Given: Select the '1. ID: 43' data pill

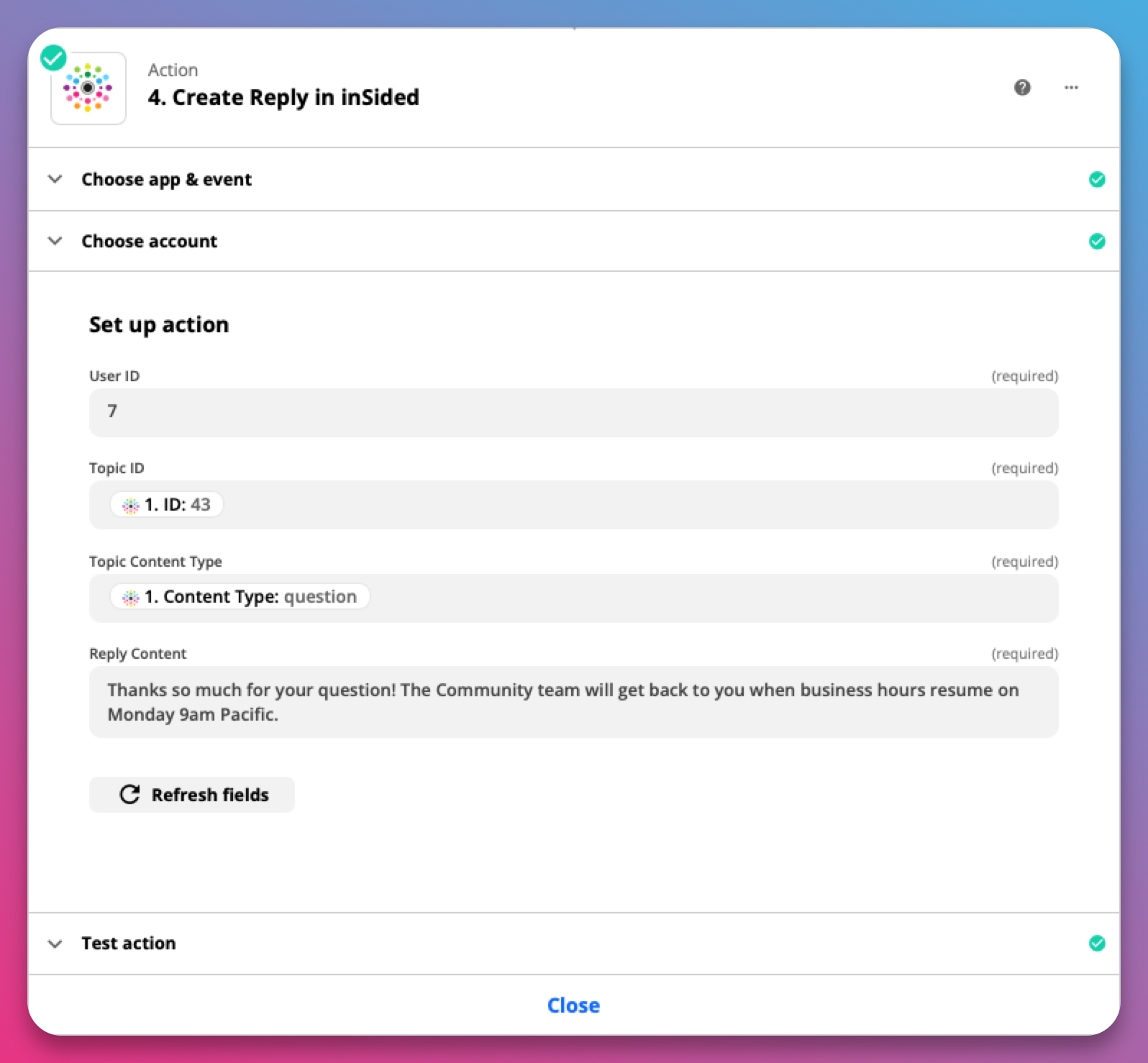Looking at the screenshot, I should pyautogui.click(x=167, y=504).
